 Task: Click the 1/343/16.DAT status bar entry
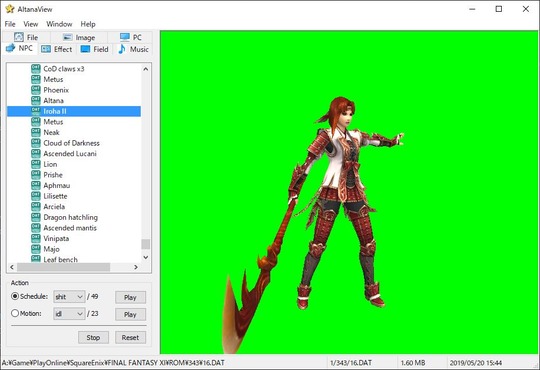coord(351,363)
